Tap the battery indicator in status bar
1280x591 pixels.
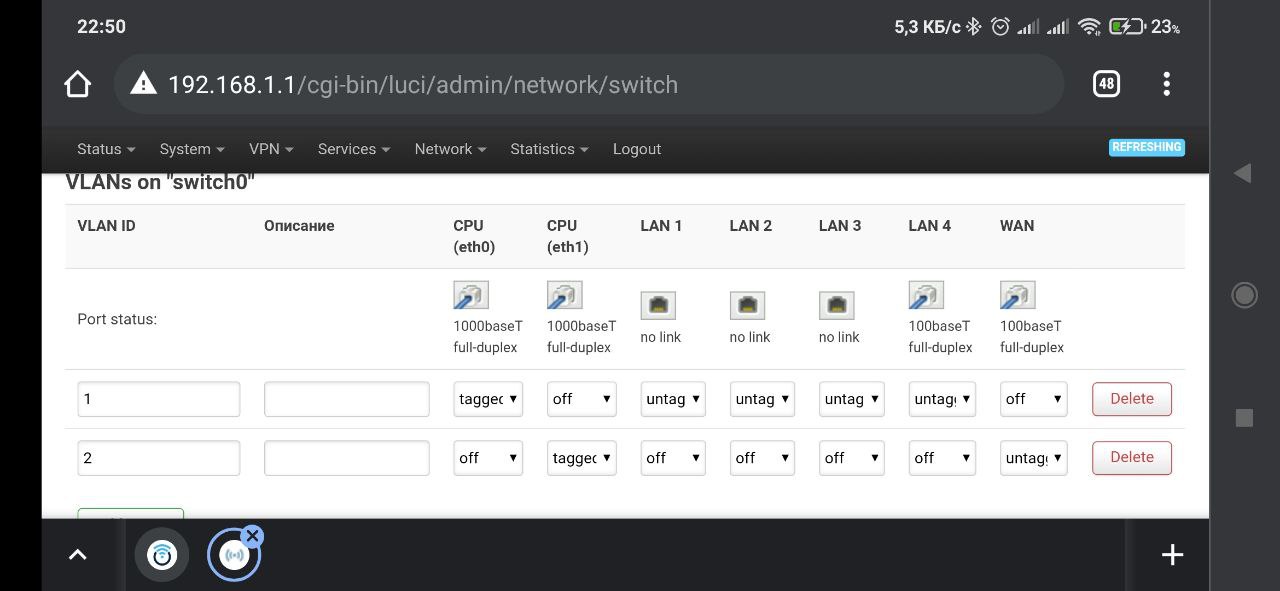click(x=1127, y=27)
